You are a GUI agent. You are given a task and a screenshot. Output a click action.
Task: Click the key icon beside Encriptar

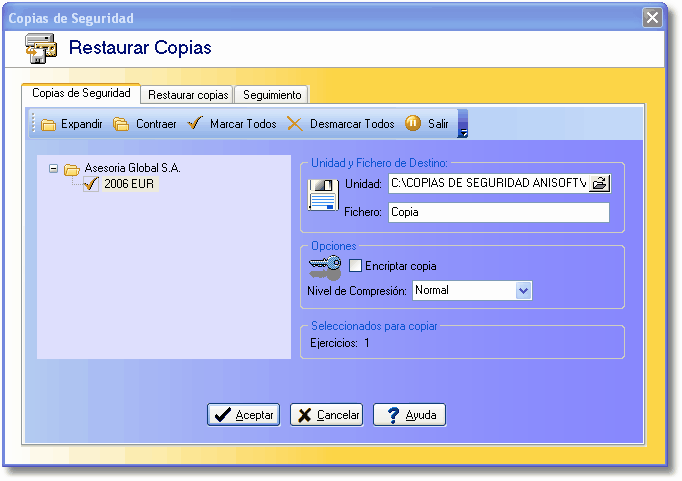[325, 267]
